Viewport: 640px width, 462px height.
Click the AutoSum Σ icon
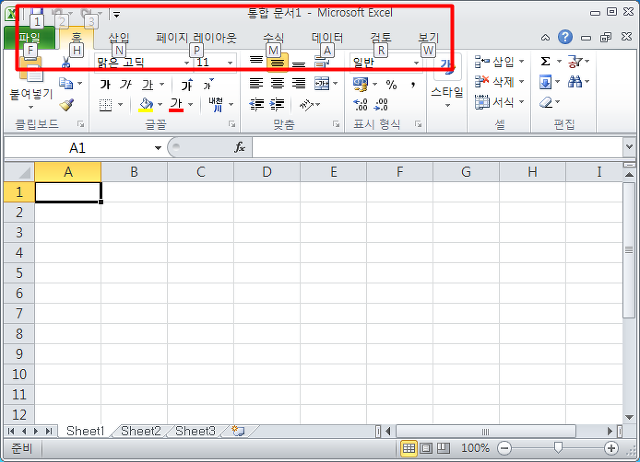click(545, 61)
